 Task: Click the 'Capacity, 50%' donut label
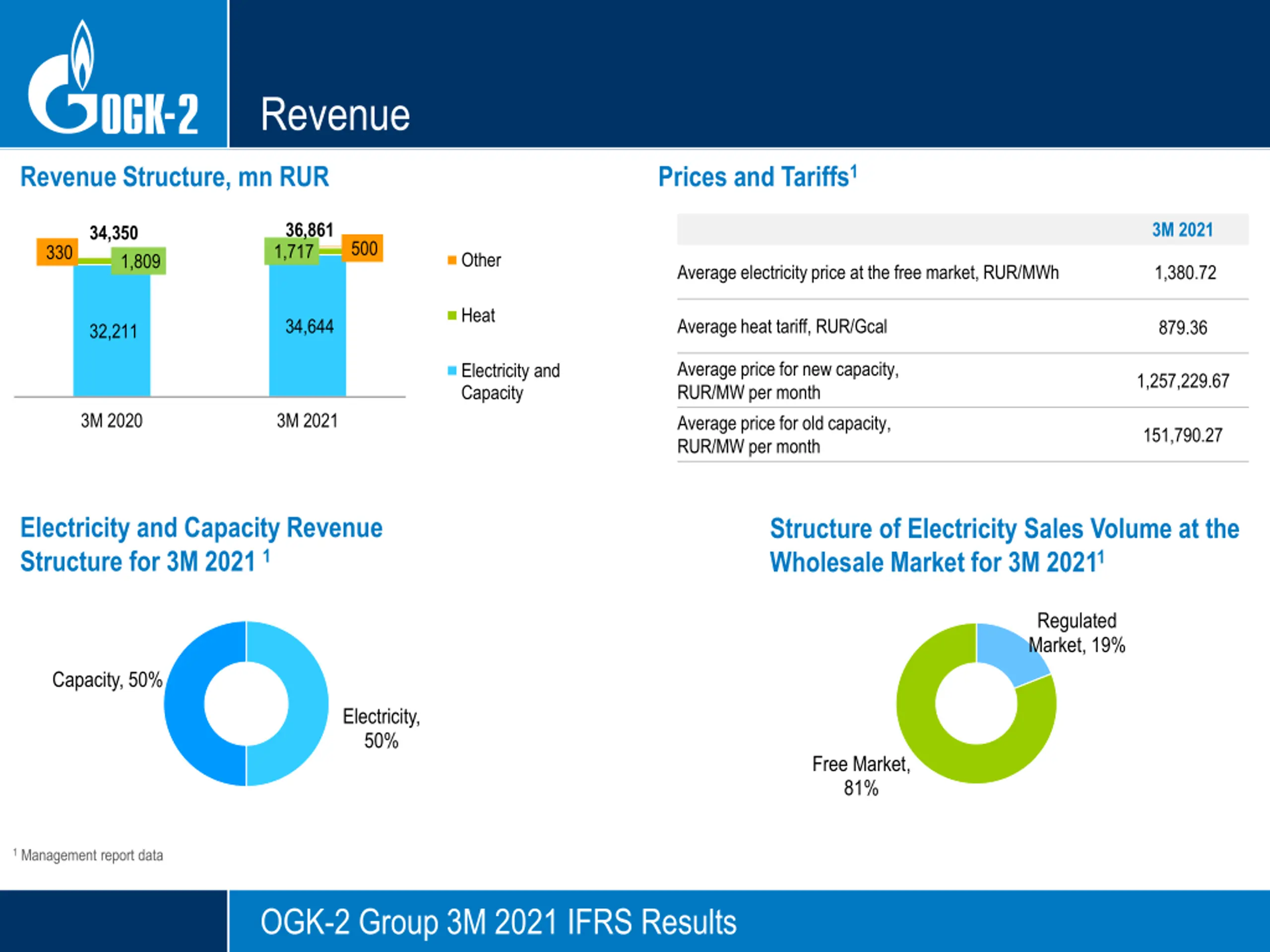pos(107,679)
